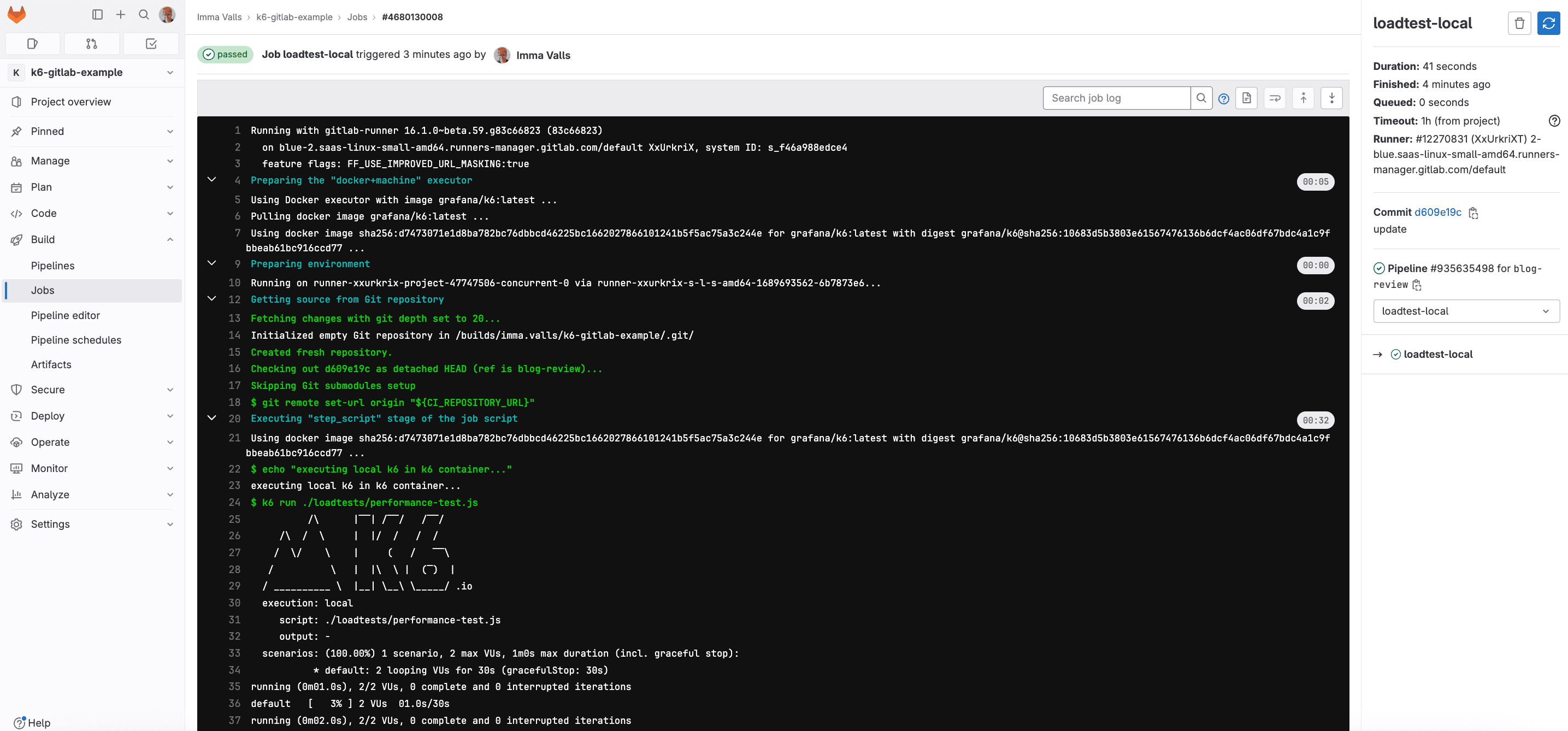
Task: Copy the commit SHA d609e19c
Action: [x=1473, y=213]
